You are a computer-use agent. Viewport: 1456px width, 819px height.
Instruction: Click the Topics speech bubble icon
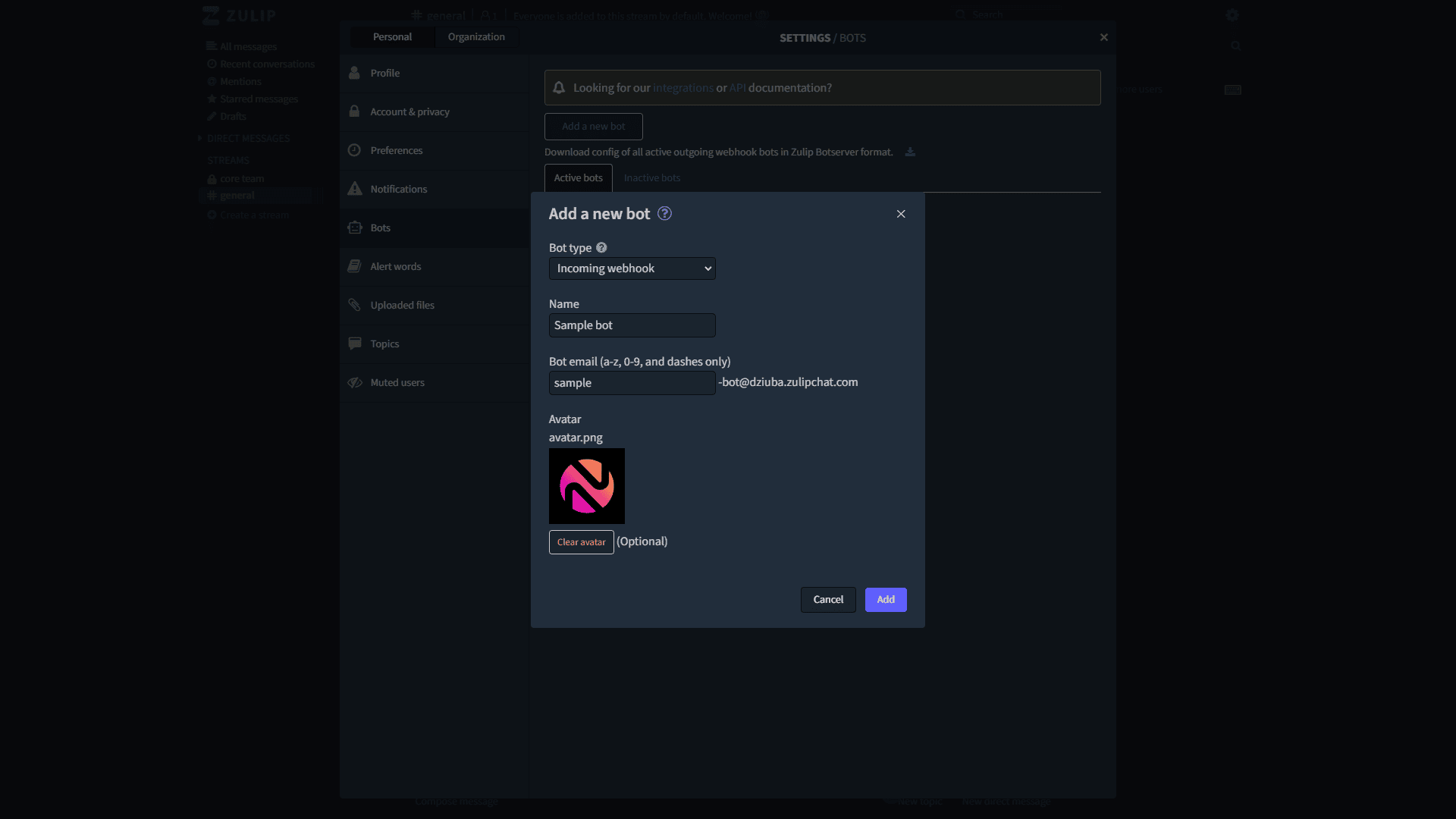point(354,344)
